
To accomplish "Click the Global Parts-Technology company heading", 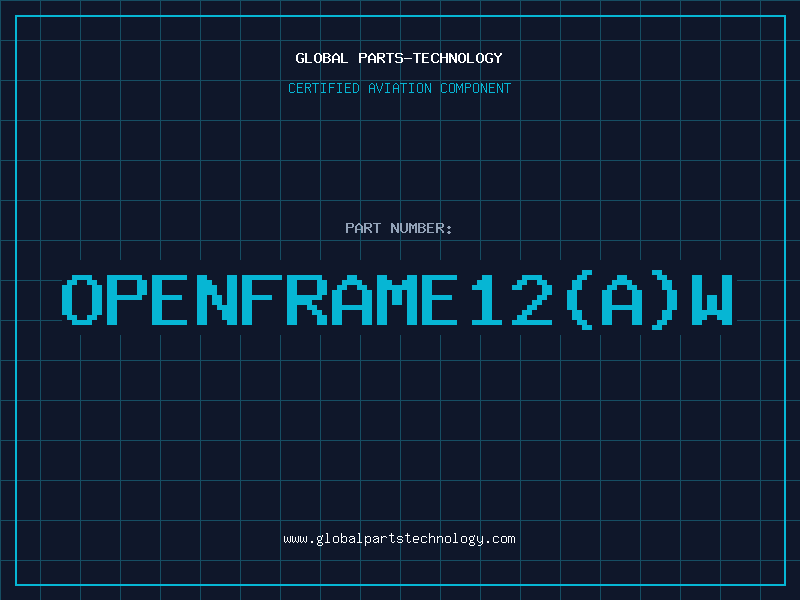I will pos(399,58).
